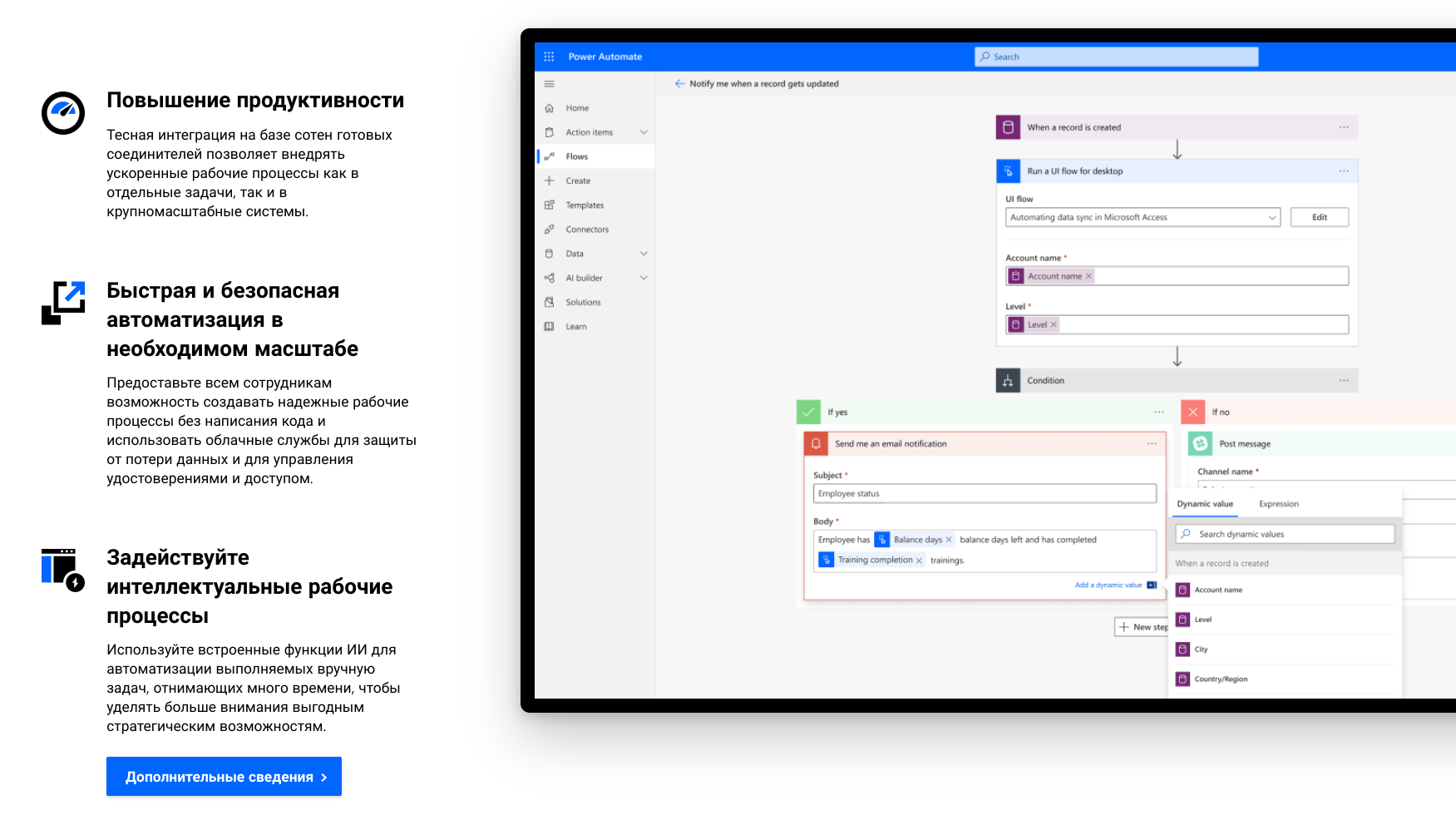This screenshot has width=1456, height=820.
Task: Click the Subject field 'Employee status'
Action: click(985, 494)
